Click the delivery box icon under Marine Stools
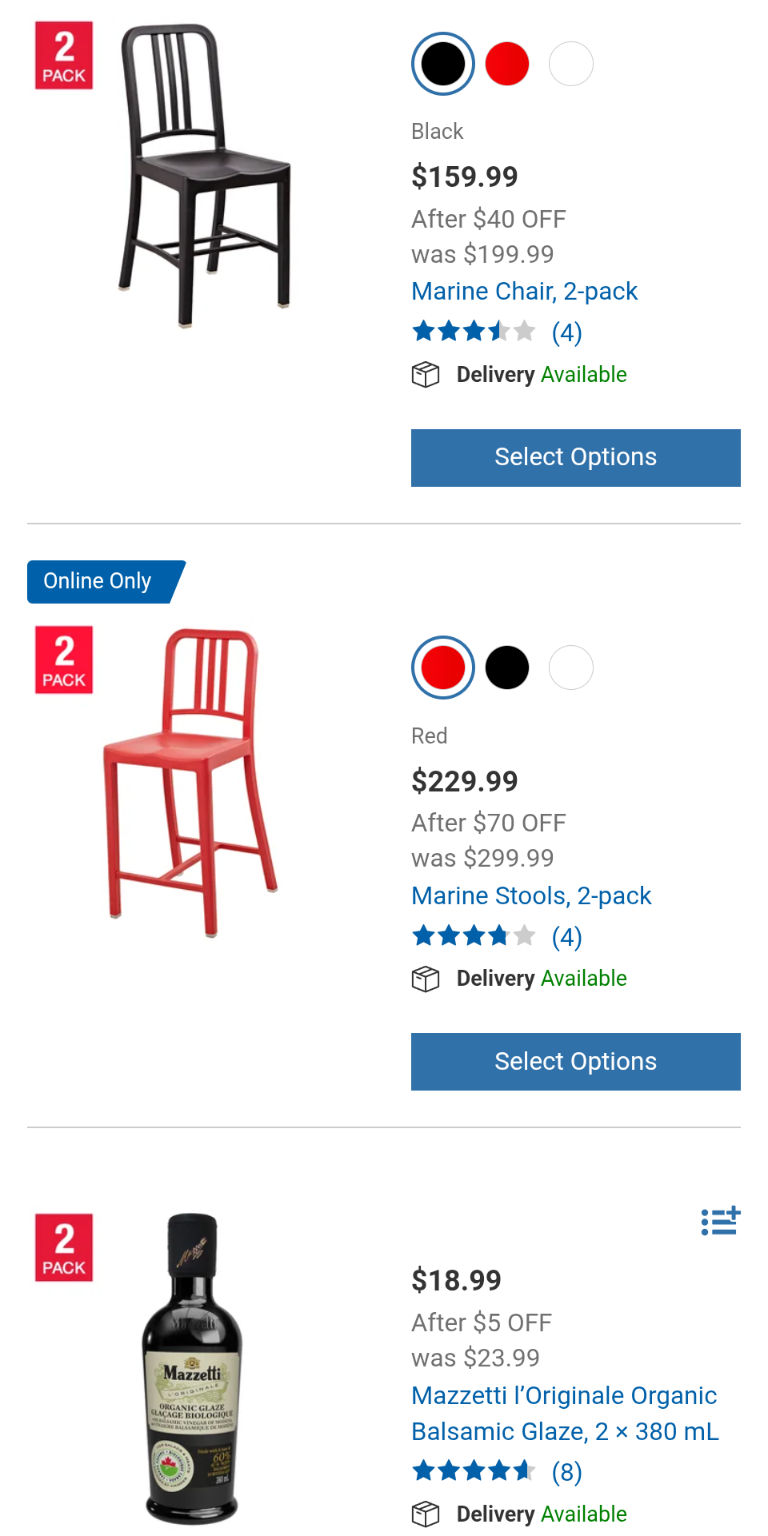Screen dimensions: 768x1536 tap(426, 979)
